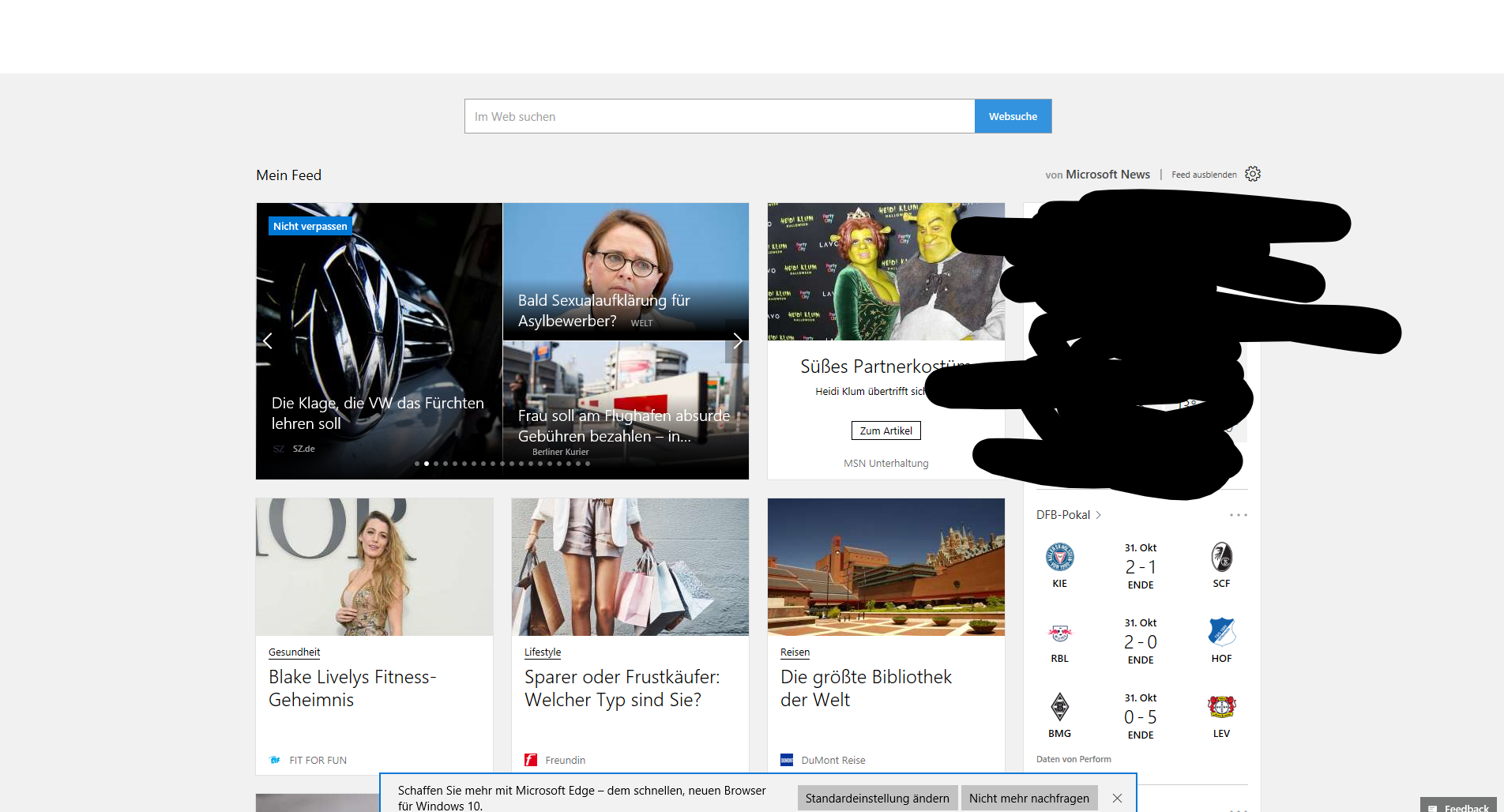Focus the 'Im Web suchen' search field
The height and width of the screenshot is (812, 1504).
coord(720,116)
